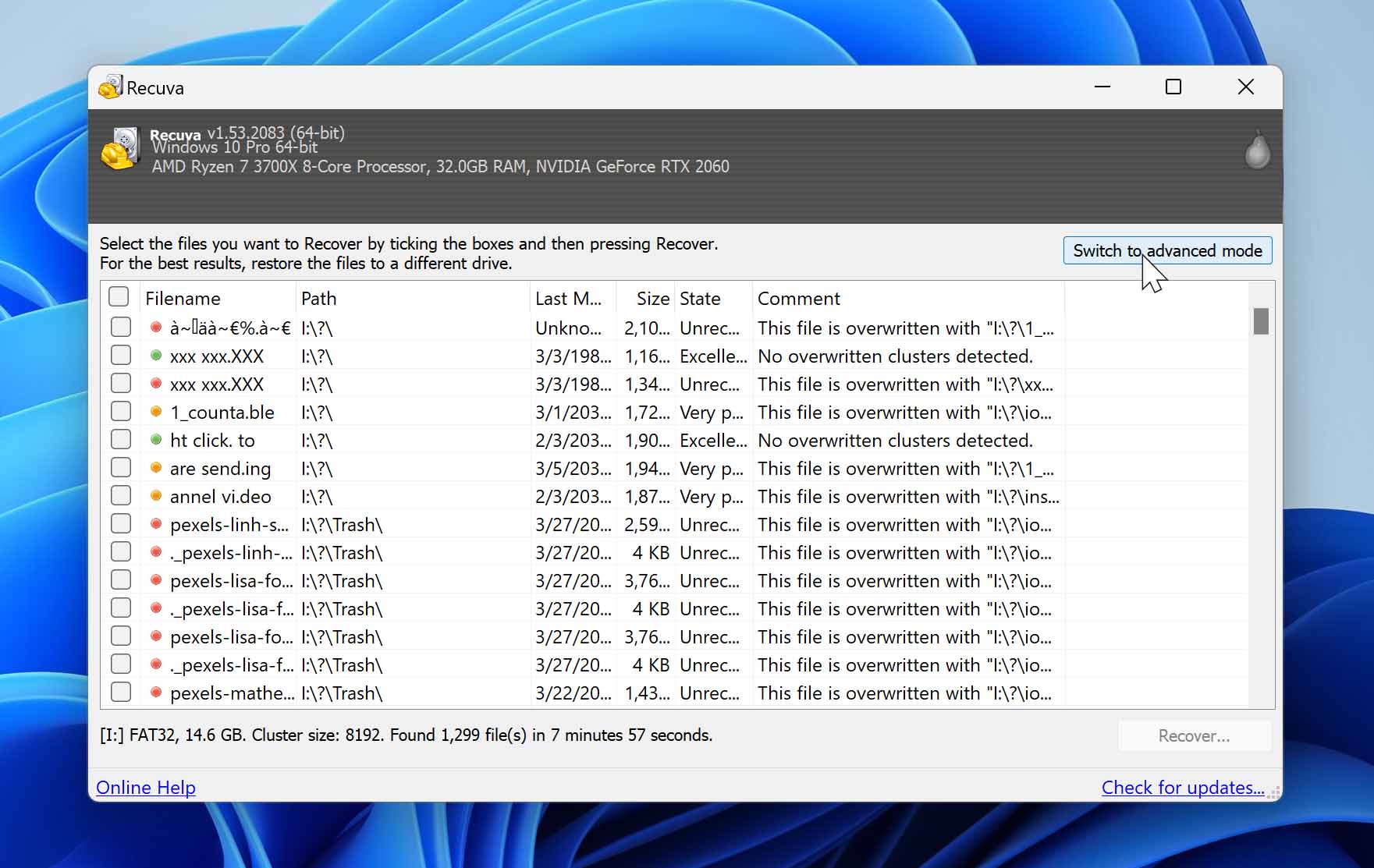Click orange status dot of are send.ing
1374x868 pixels.
tap(156, 468)
